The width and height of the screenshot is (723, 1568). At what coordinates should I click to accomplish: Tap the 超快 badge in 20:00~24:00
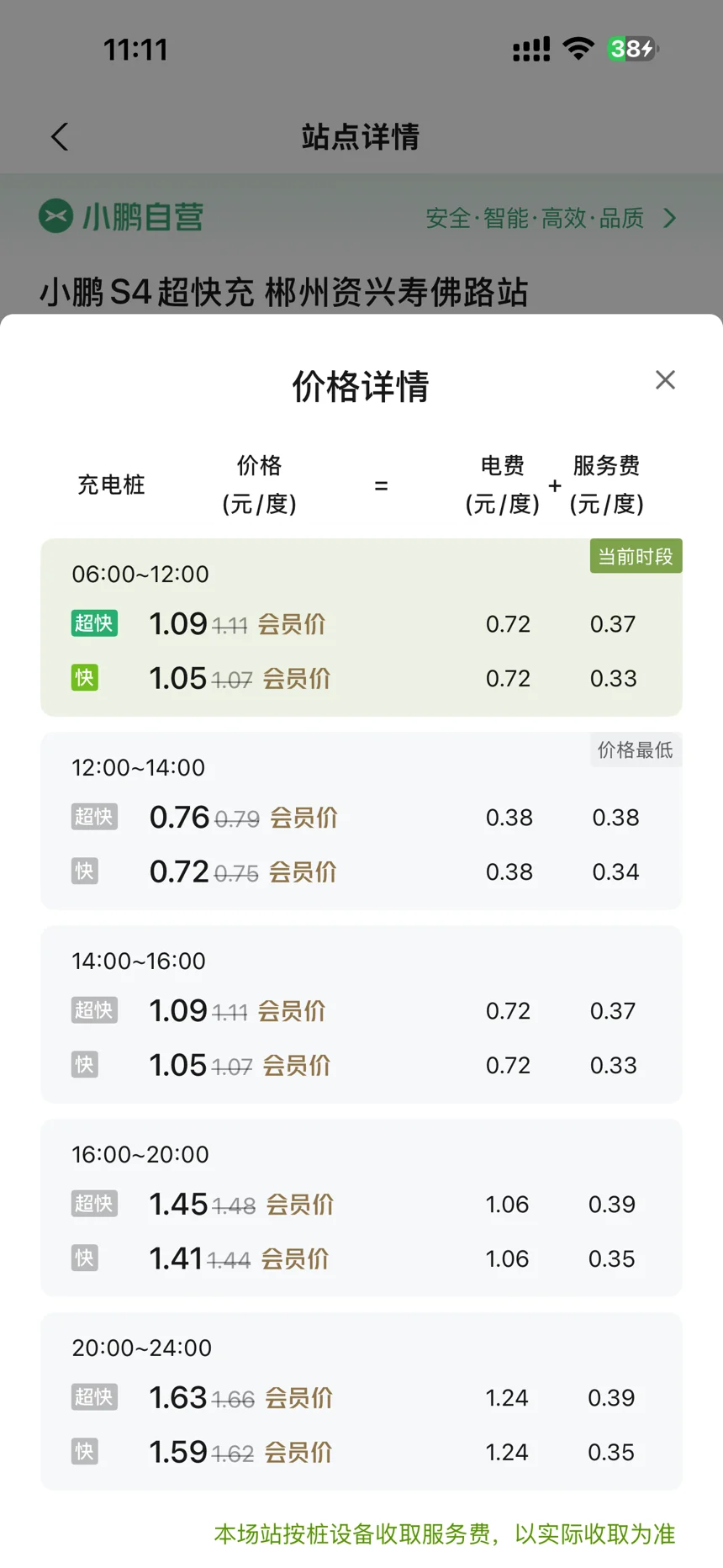pyautogui.click(x=94, y=1397)
